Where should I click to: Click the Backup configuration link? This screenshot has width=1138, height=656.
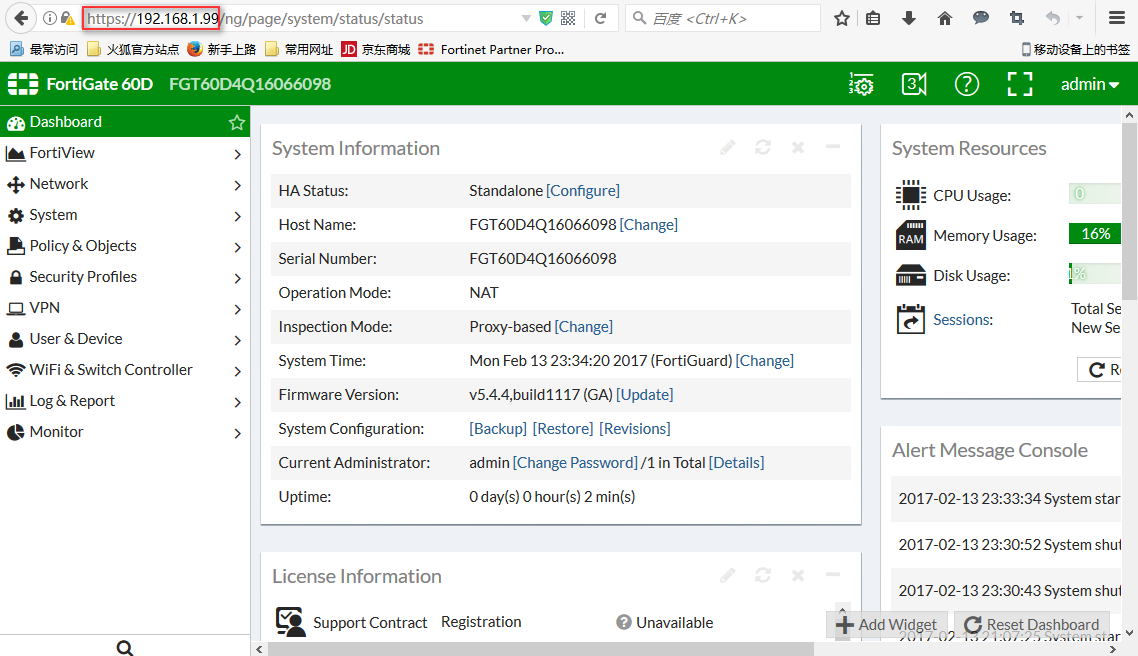pos(498,429)
